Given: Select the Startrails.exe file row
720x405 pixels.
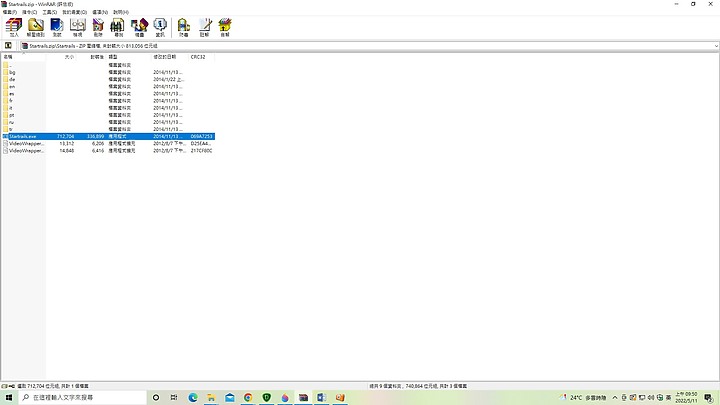Looking at the screenshot, I should pyautogui.click(x=108, y=136).
